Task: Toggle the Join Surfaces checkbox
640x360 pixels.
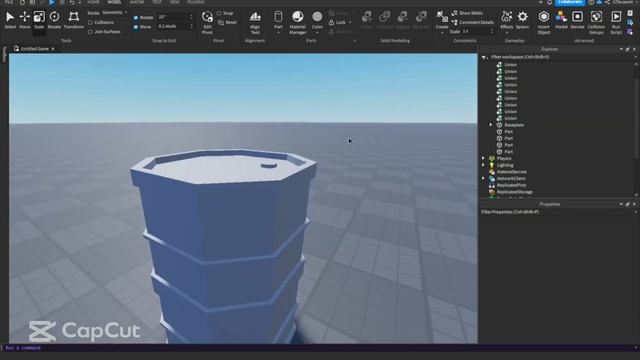Action: (x=90, y=31)
